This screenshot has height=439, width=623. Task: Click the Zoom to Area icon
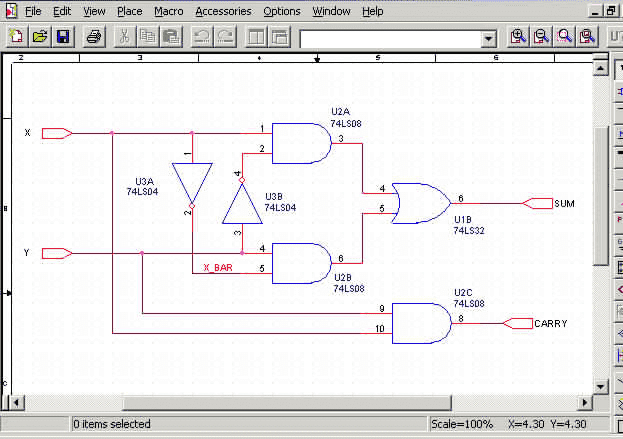coord(564,37)
